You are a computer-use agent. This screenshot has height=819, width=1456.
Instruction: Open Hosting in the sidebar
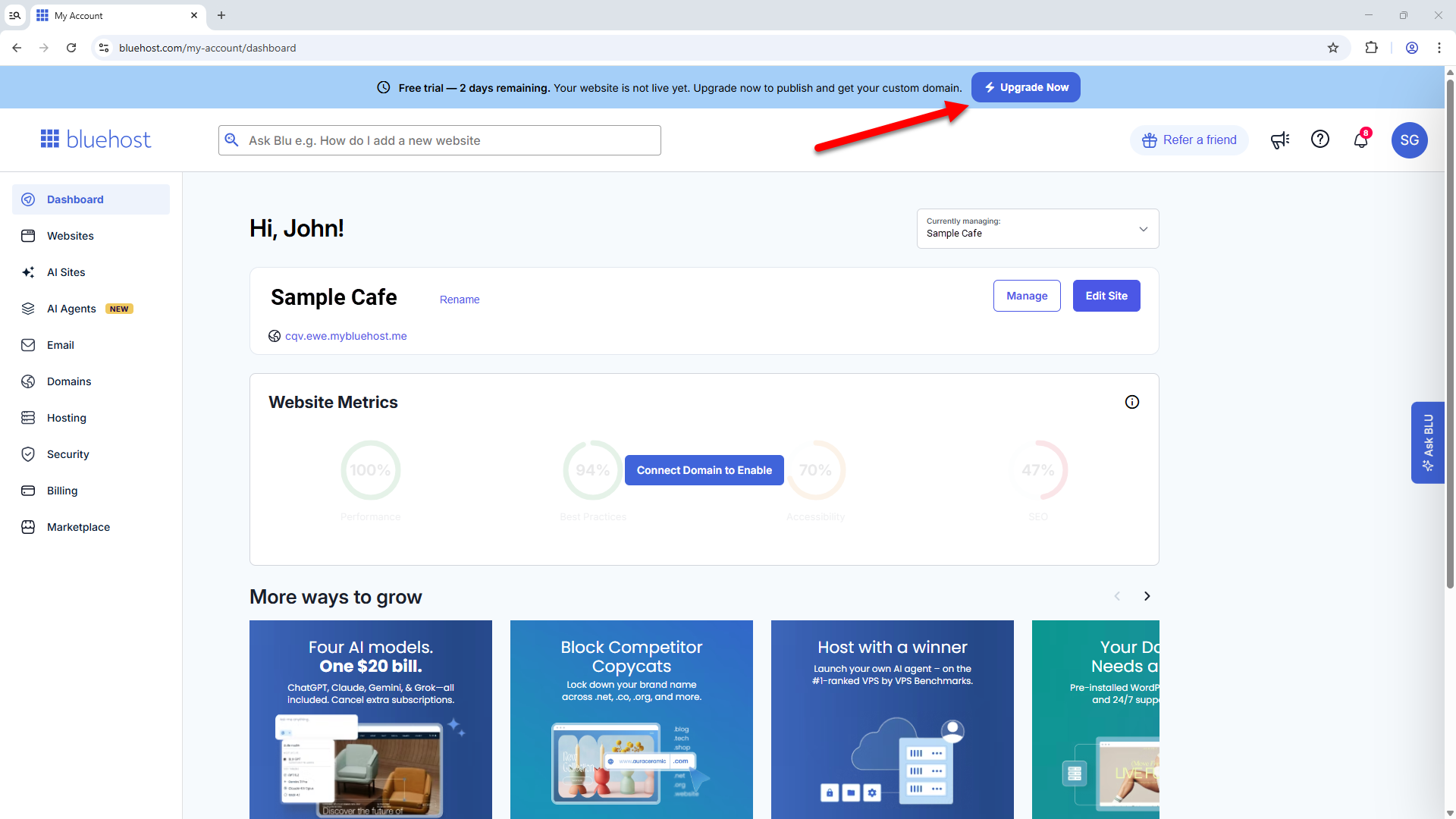tap(91, 418)
